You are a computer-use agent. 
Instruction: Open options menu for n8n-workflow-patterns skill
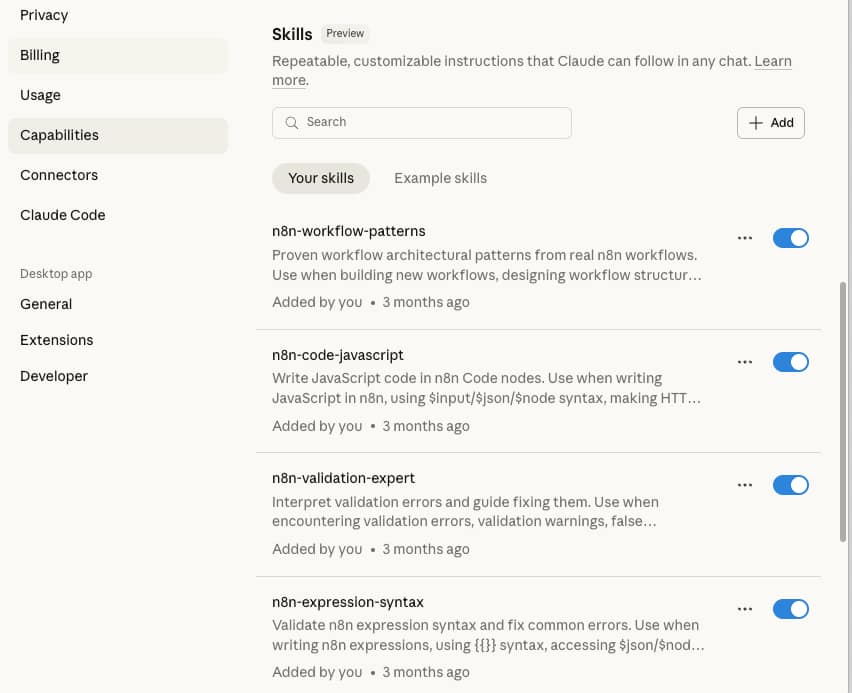(744, 238)
